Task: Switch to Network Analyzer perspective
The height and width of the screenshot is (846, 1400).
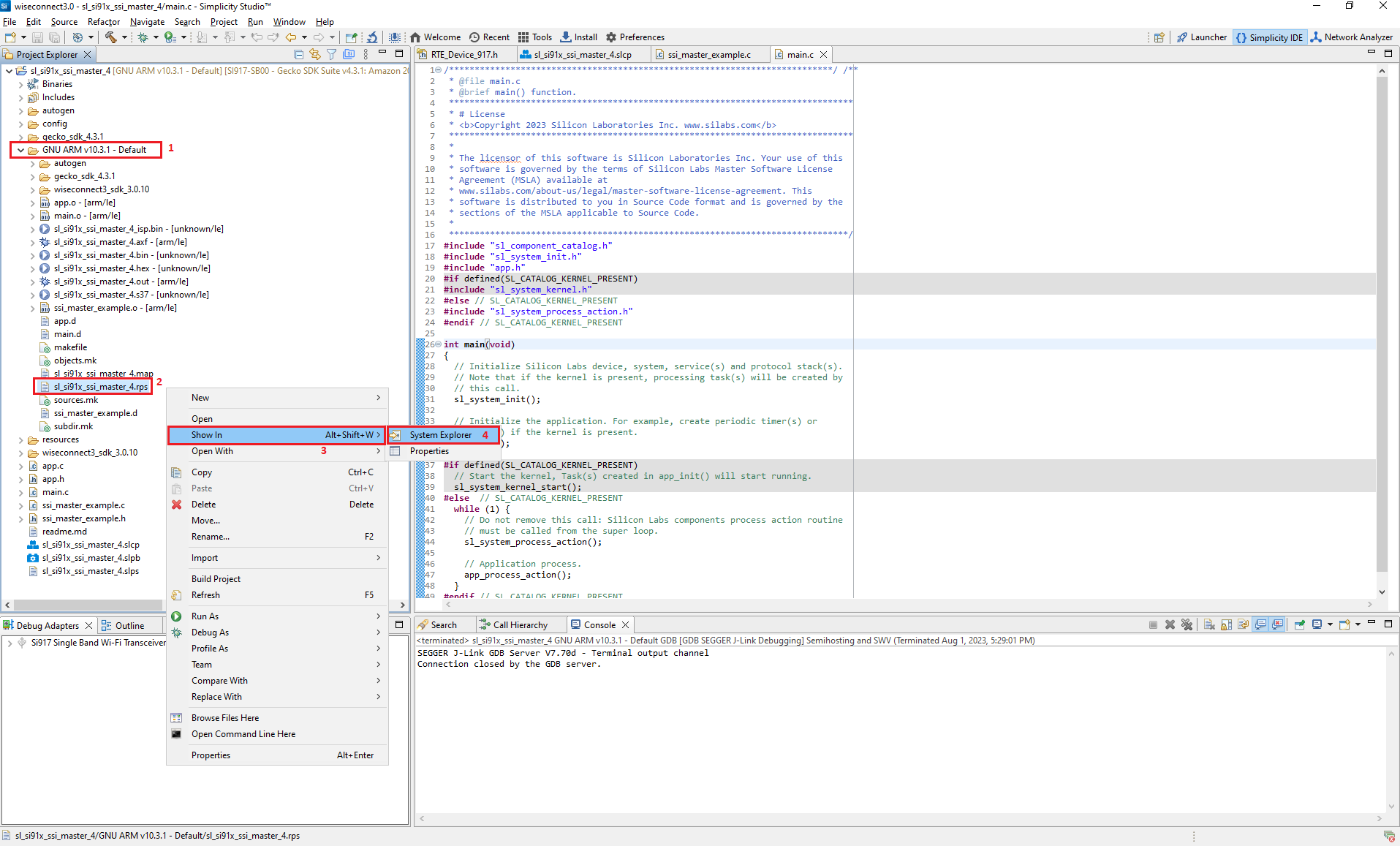Action: (1352, 37)
